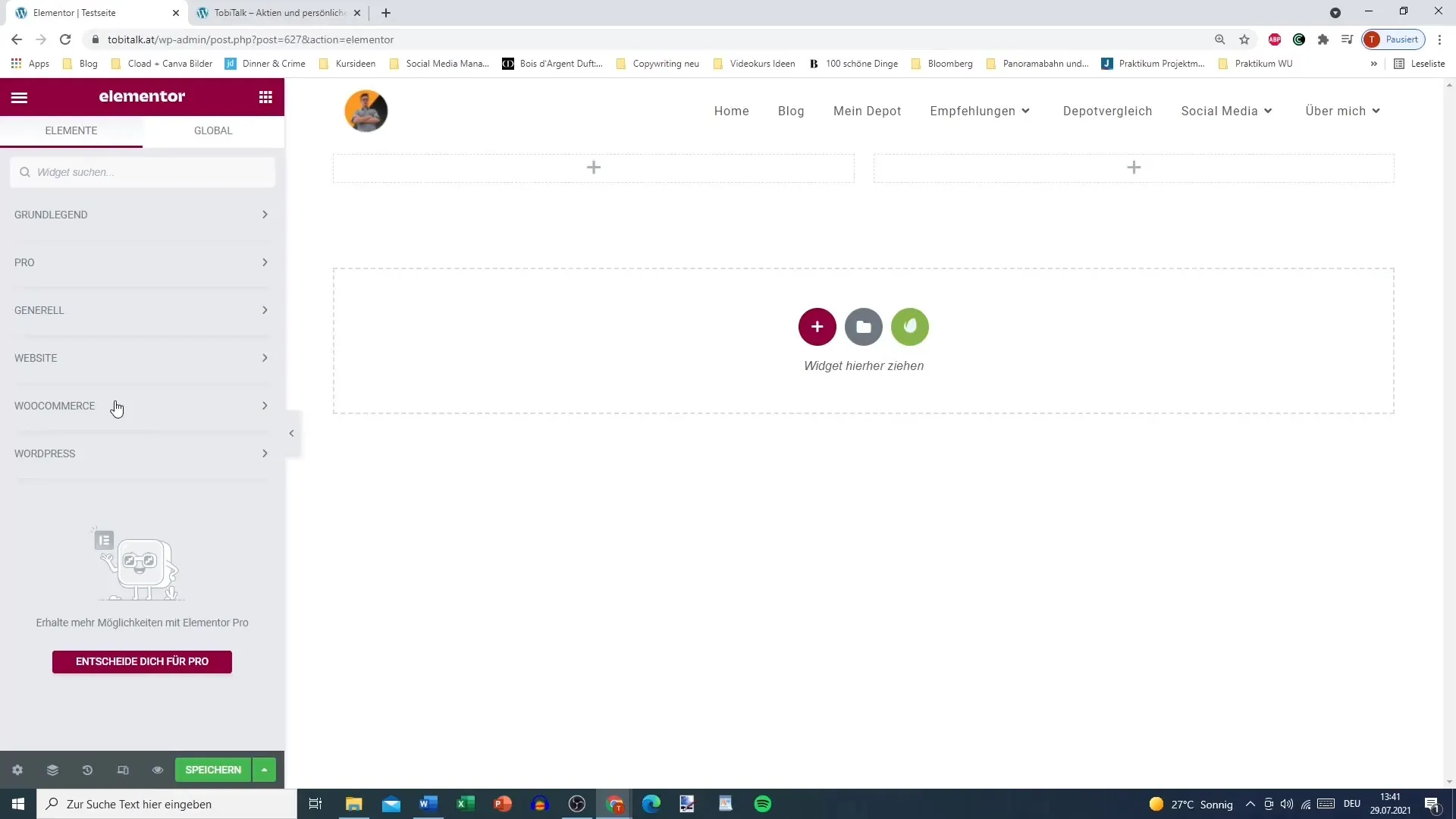
Task: Show more bookmarks overflow chevron
Action: (x=1373, y=64)
